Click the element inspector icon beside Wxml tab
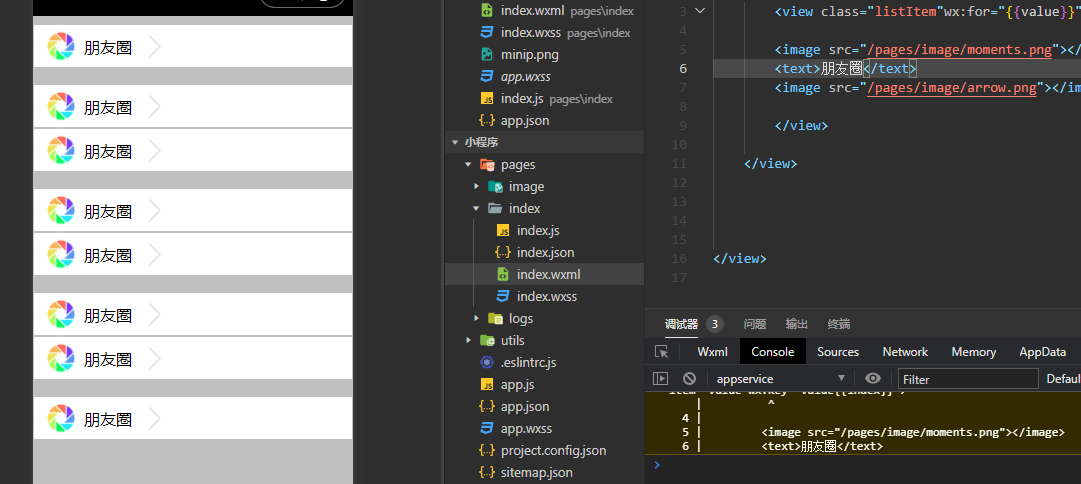The width and height of the screenshot is (1081, 484). tap(662, 352)
